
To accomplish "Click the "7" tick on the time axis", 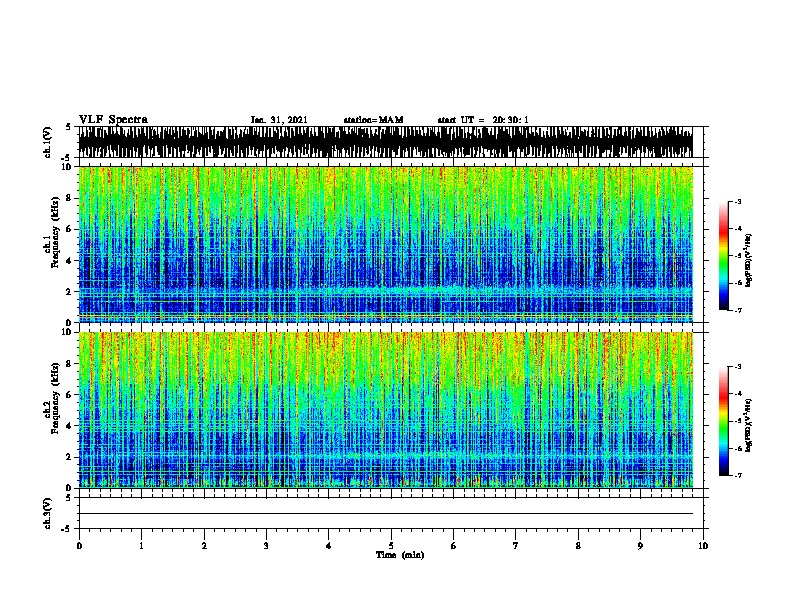I will tap(516, 546).
